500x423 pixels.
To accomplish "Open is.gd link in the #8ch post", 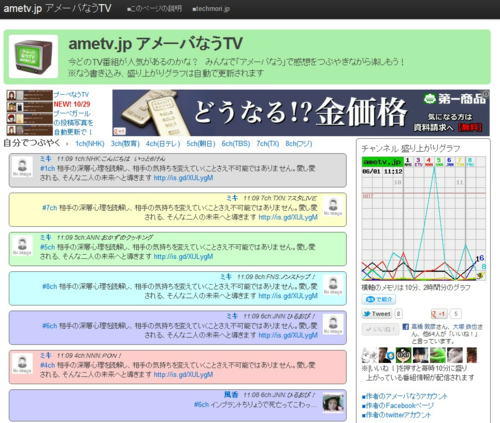I will (x=288, y=296).
